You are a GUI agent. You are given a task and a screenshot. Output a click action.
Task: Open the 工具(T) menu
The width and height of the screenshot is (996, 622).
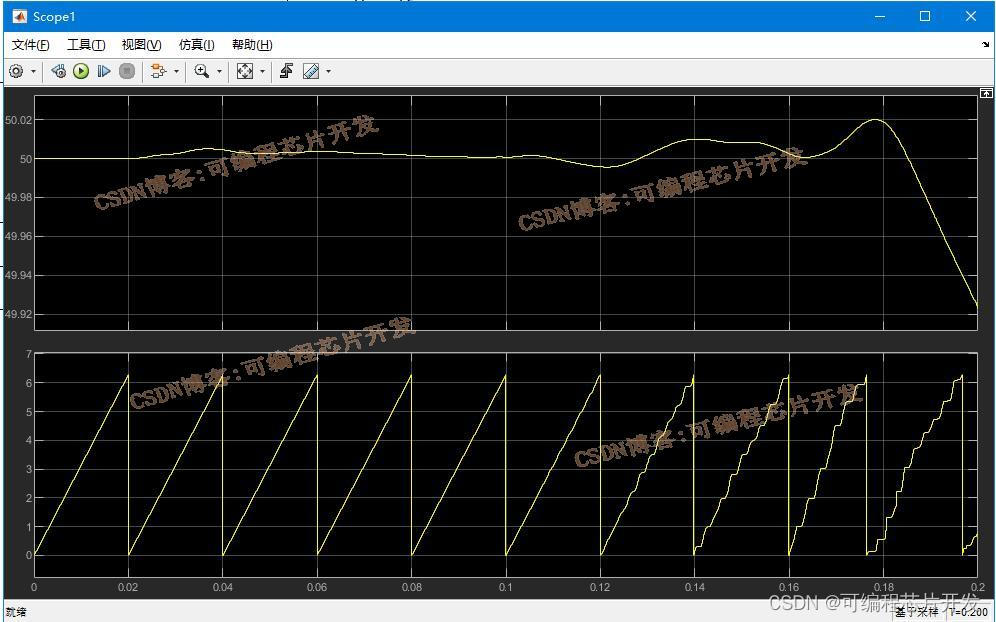86,45
